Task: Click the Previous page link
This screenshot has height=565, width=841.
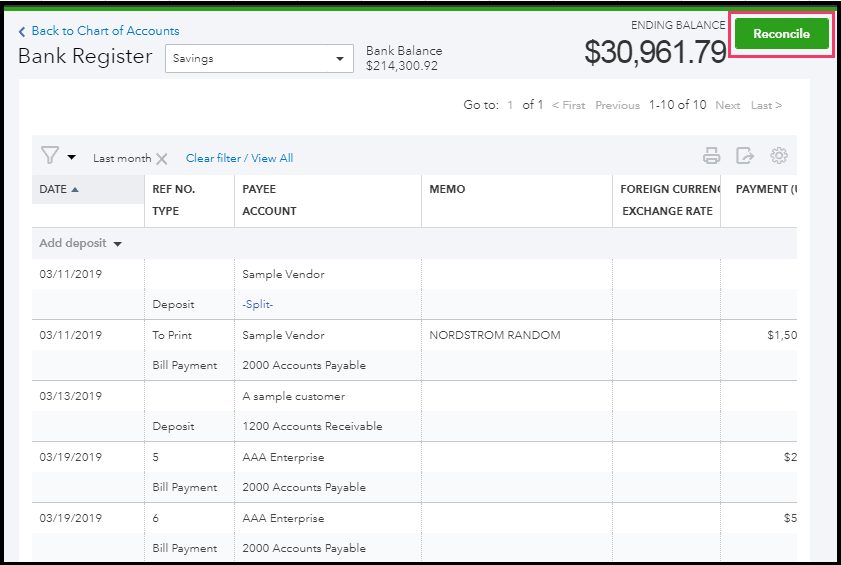Action: click(617, 105)
